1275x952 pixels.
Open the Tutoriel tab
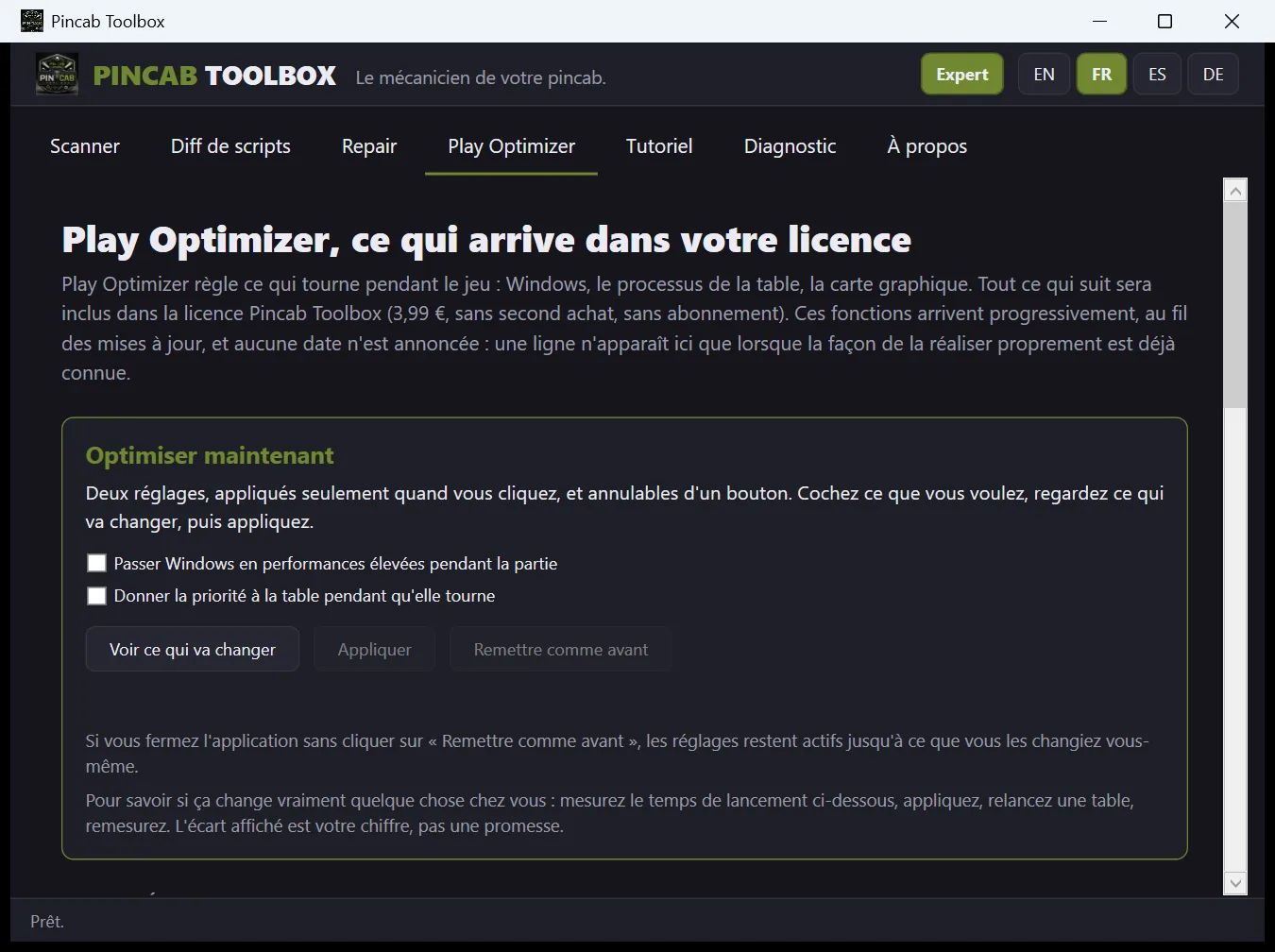[x=659, y=146]
